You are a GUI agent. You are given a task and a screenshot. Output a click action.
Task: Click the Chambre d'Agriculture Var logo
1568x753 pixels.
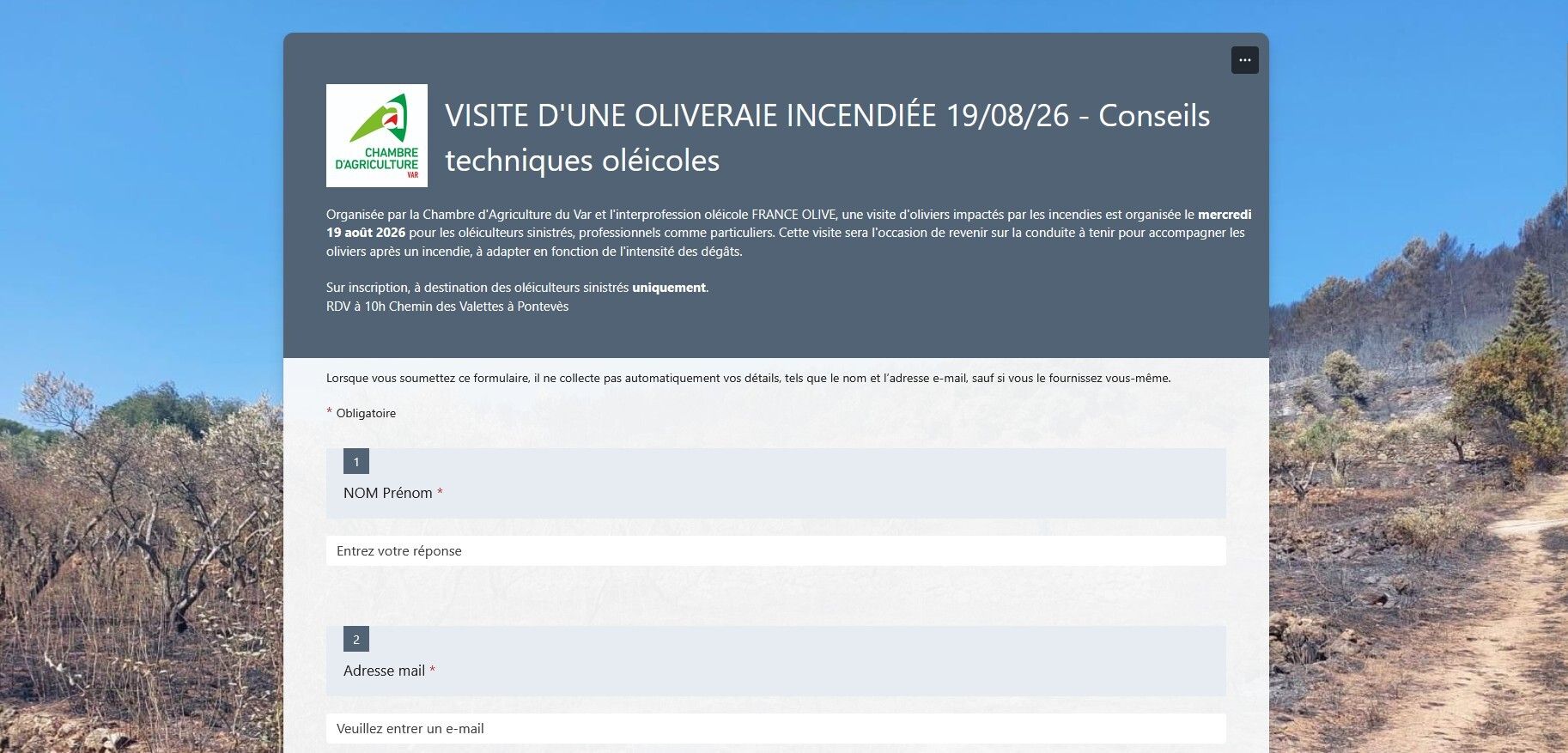377,136
